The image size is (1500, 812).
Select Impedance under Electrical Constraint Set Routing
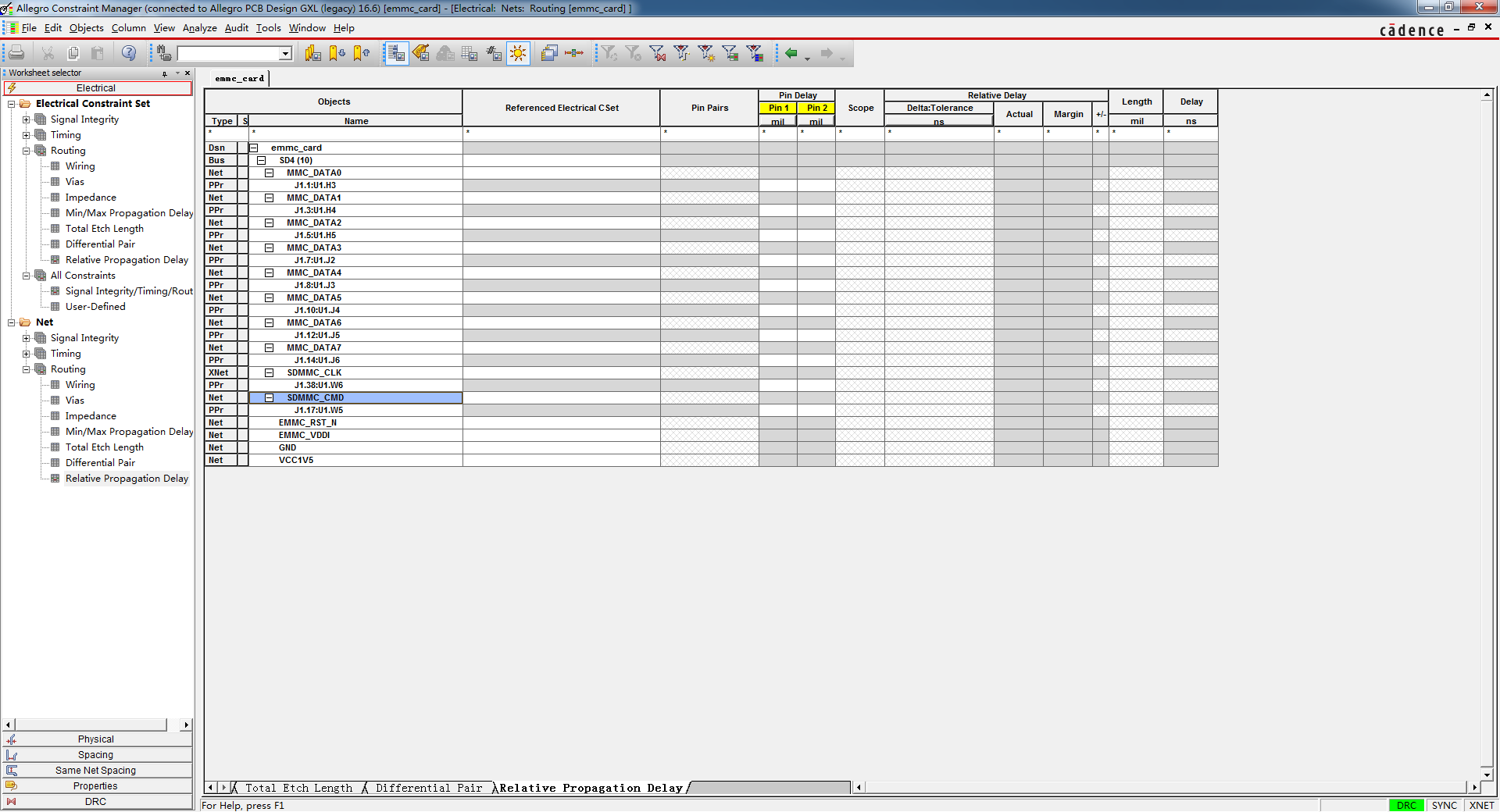(x=91, y=198)
